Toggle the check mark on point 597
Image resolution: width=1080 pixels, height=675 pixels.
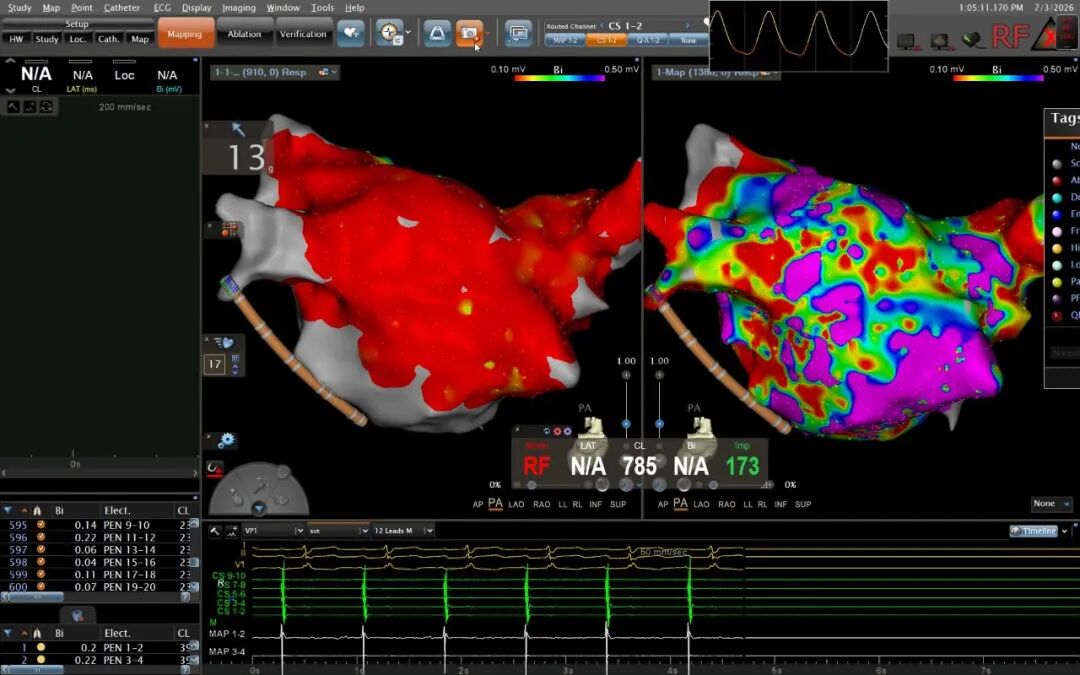pos(41,550)
